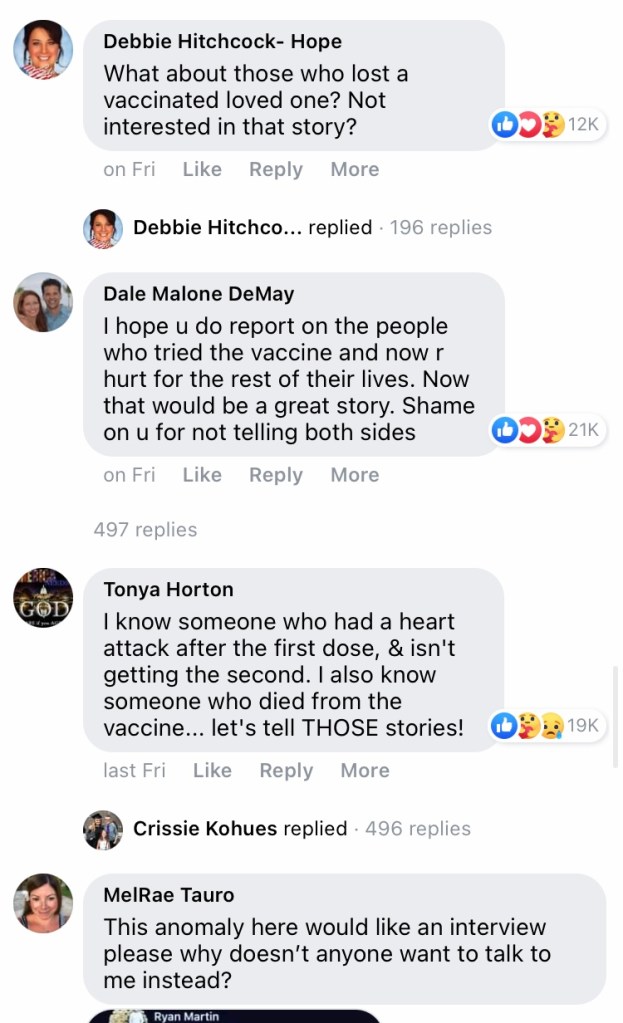Click small Debbie Hitchcock reply avatar
Viewport: 623px width, 1023px height.
pyautogui.click(x=103, y=228)
